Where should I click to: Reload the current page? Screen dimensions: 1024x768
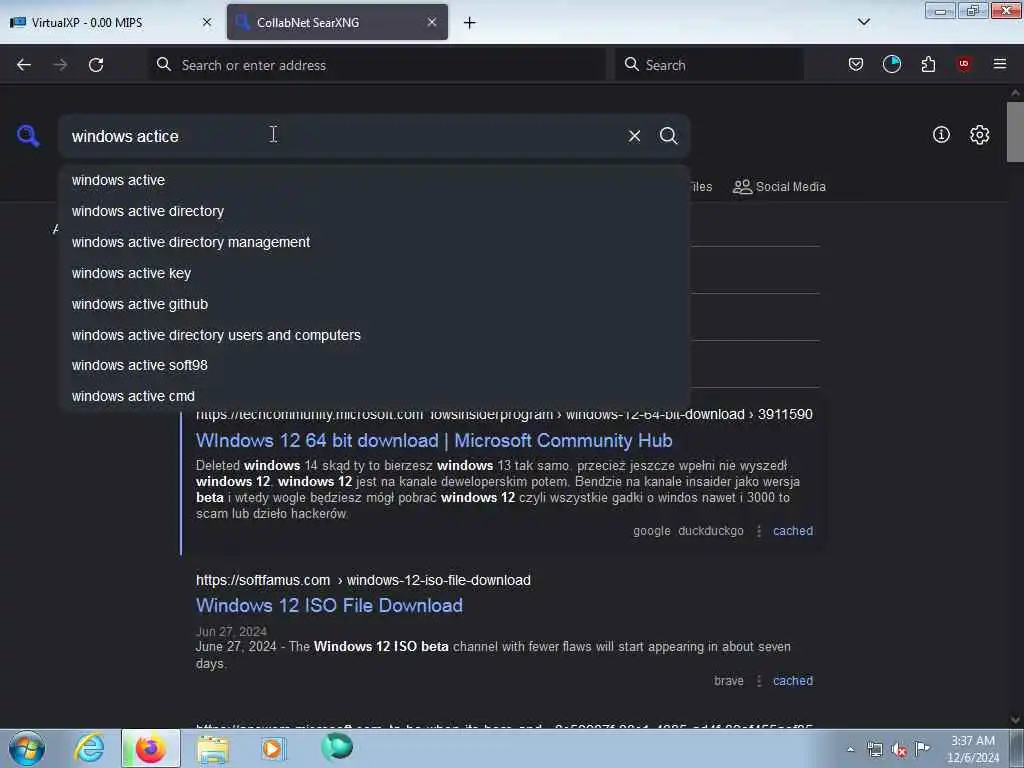point(96,65)
